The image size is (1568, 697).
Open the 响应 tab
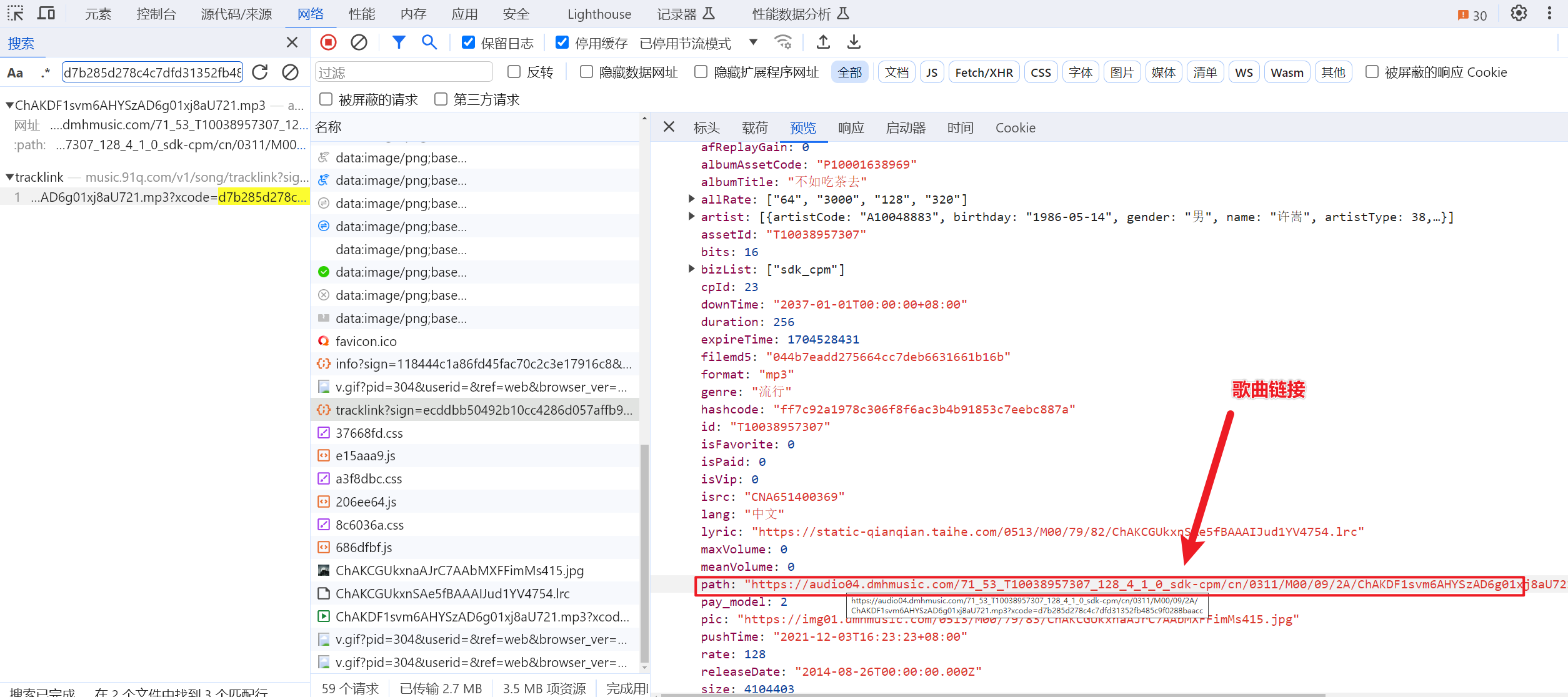(851, 127)
